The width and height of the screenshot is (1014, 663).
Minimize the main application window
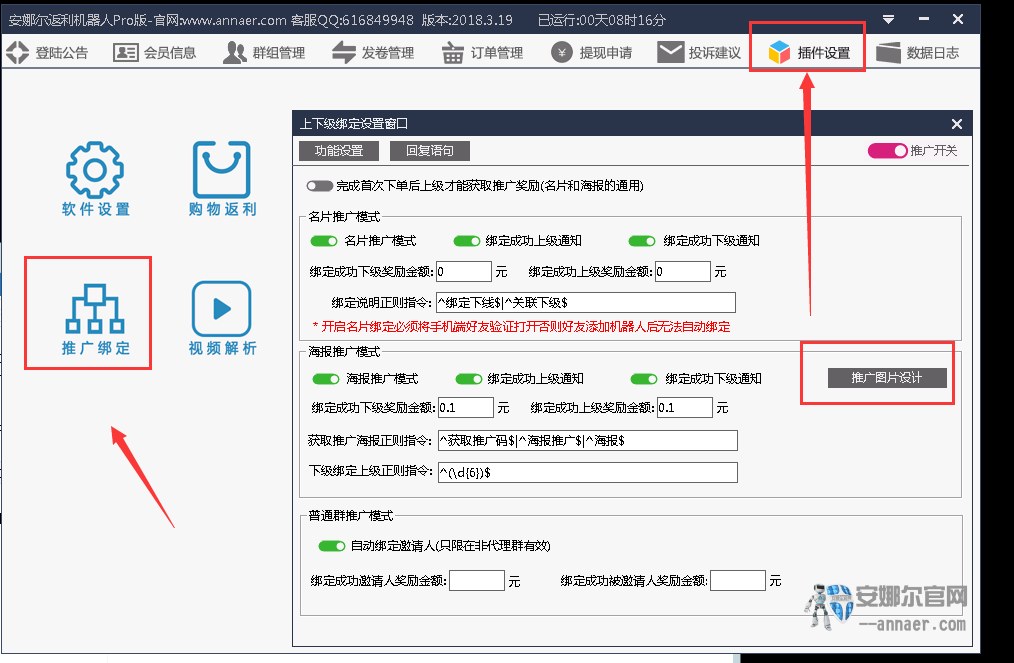pyautogui.click(x=923, y=19)
